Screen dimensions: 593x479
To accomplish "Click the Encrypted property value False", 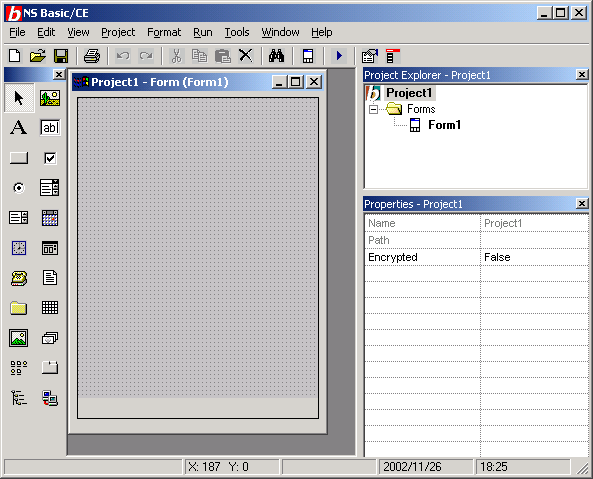I will coord(534,257).
